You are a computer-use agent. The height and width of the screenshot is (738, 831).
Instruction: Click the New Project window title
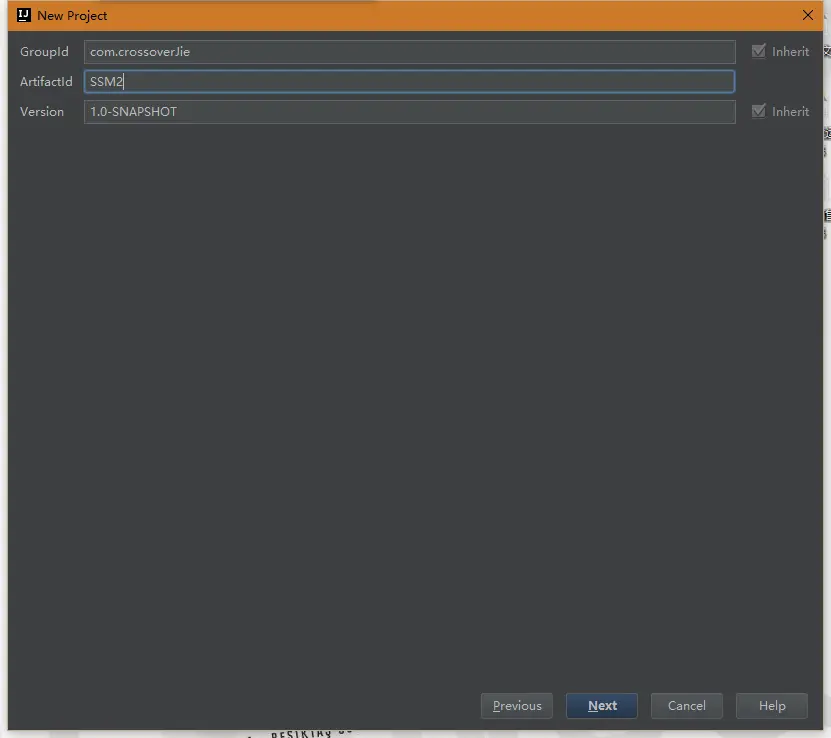pos(72,16)
